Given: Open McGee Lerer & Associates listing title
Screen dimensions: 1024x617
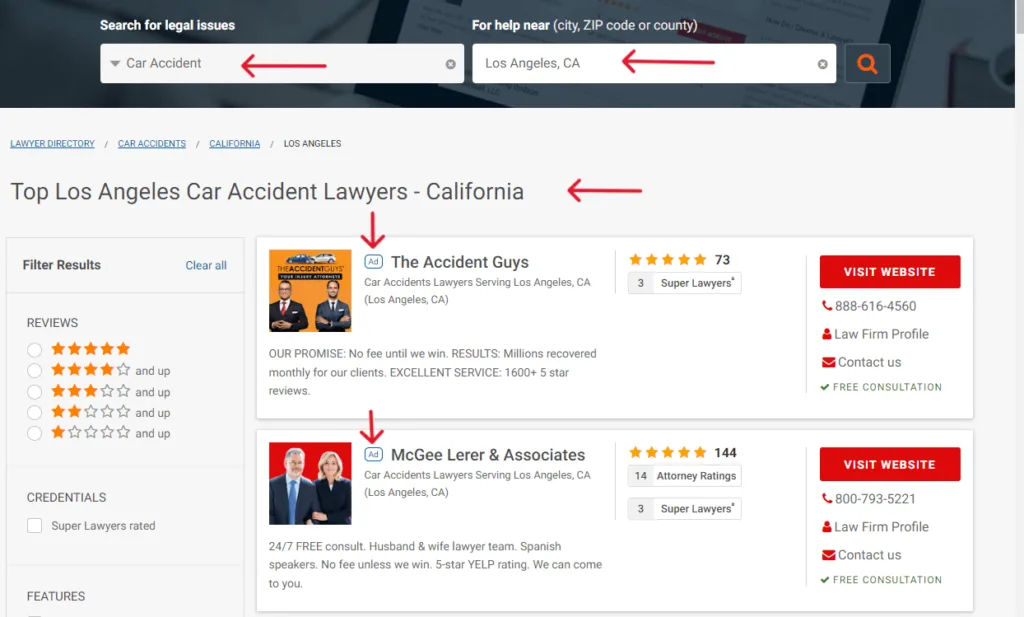Looking at the screenshot, I should coord(488,454).
